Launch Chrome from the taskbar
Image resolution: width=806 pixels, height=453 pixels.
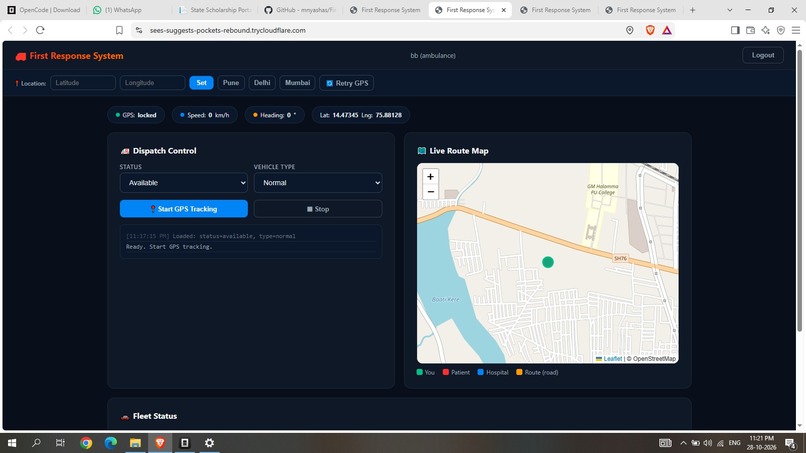pyautogui.click(x=86, y=443)
